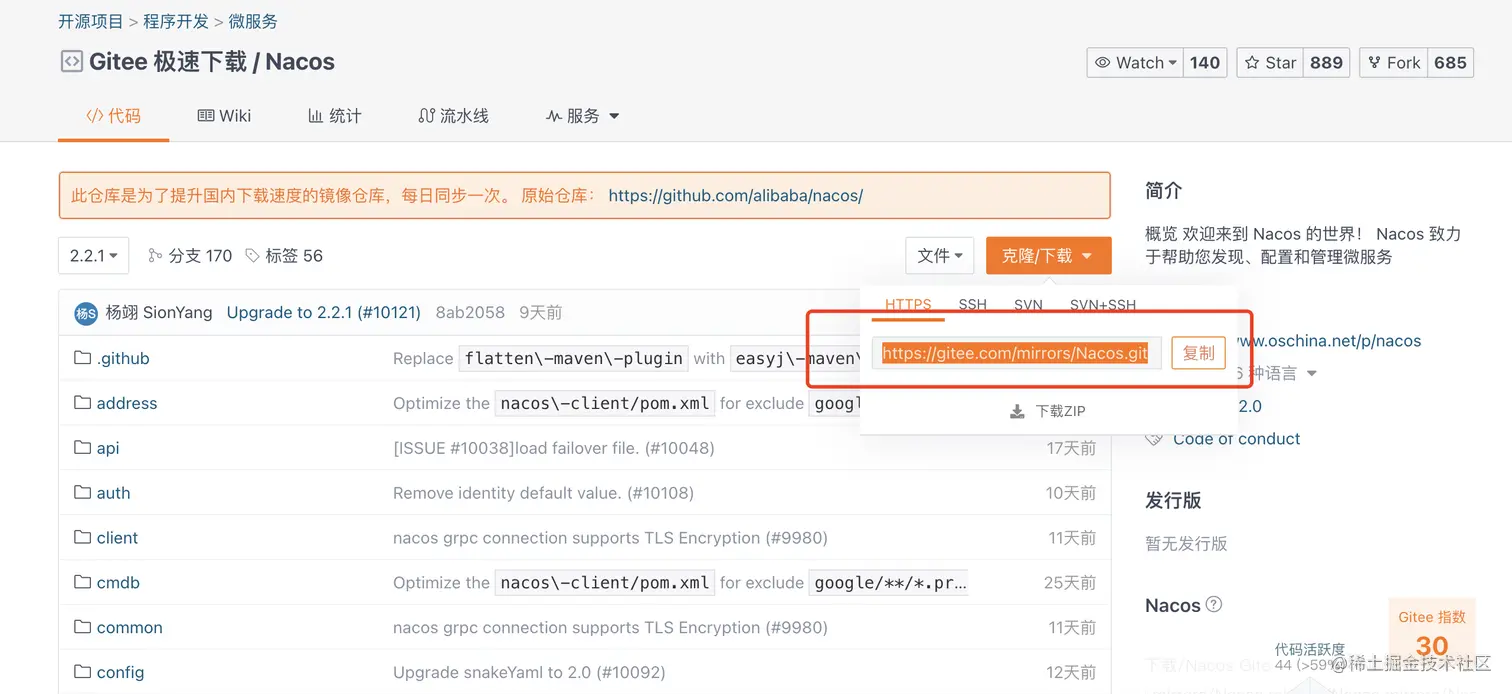The height and width of the screenshot is (694, 1512).
Task: Click folder icon next to cmdb
Action: (82, 583)
